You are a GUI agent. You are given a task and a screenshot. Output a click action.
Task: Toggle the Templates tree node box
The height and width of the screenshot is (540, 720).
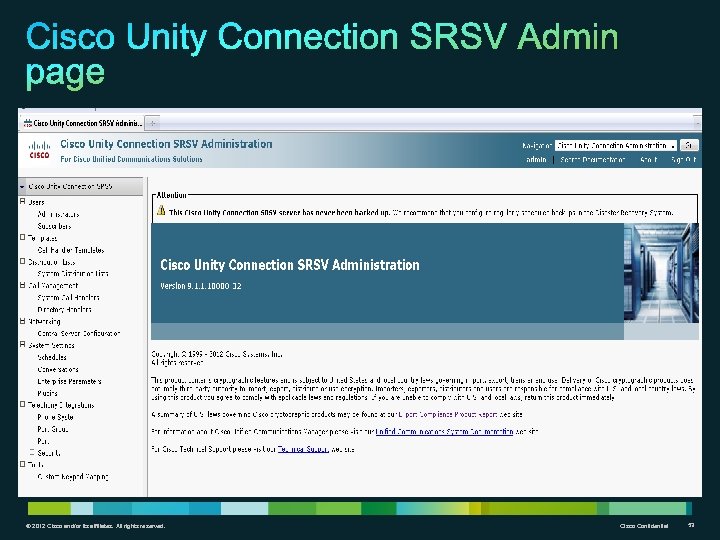22,237
